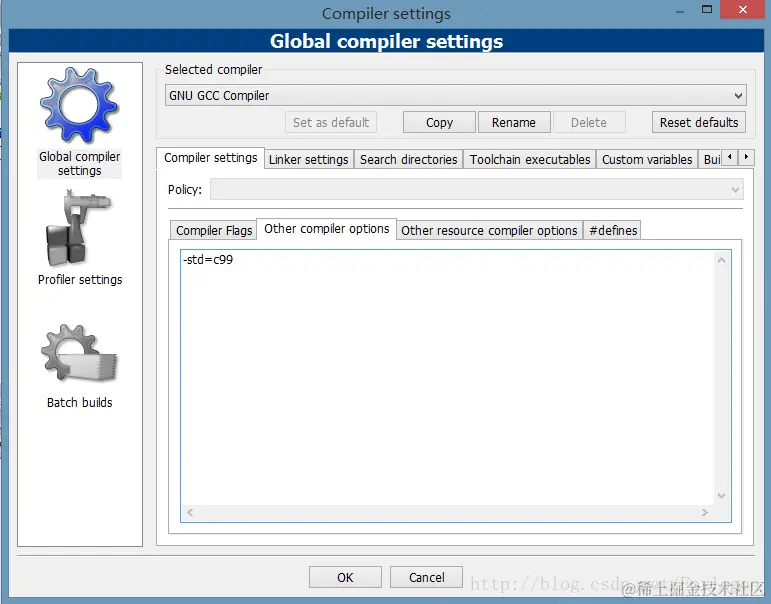Image resolution: width=771 pixels, height=604 pixels.
Task: Click the Copy compiler button
Action: tap(439, 122)
